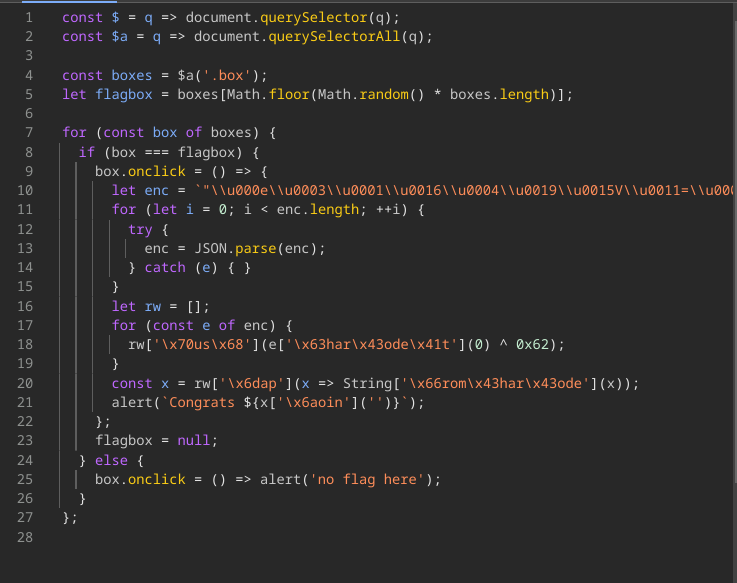Click line number 24 in the gutter
The width and height of the screenshot is (737, 583).
pyautogui.click(x=24, y=460)
